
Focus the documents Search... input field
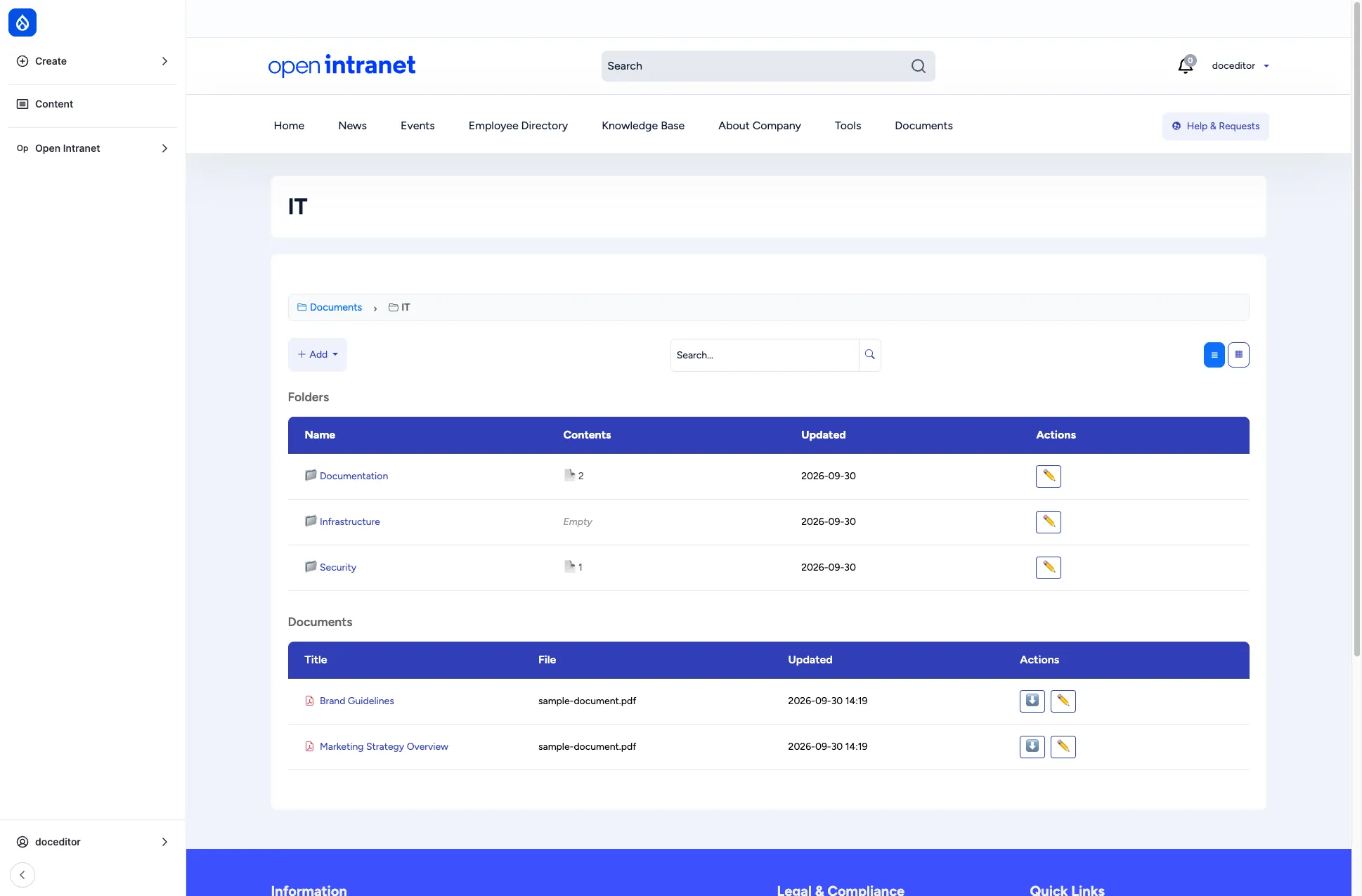[765, 356]
